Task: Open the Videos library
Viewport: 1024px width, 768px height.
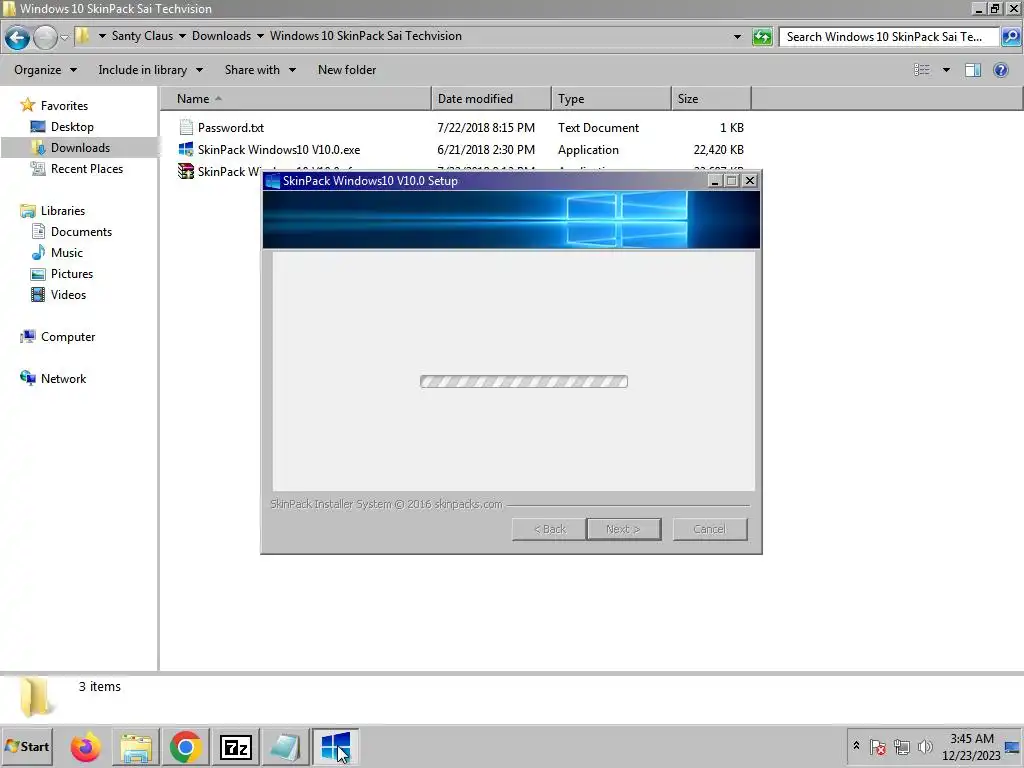Action: (68, 295)
